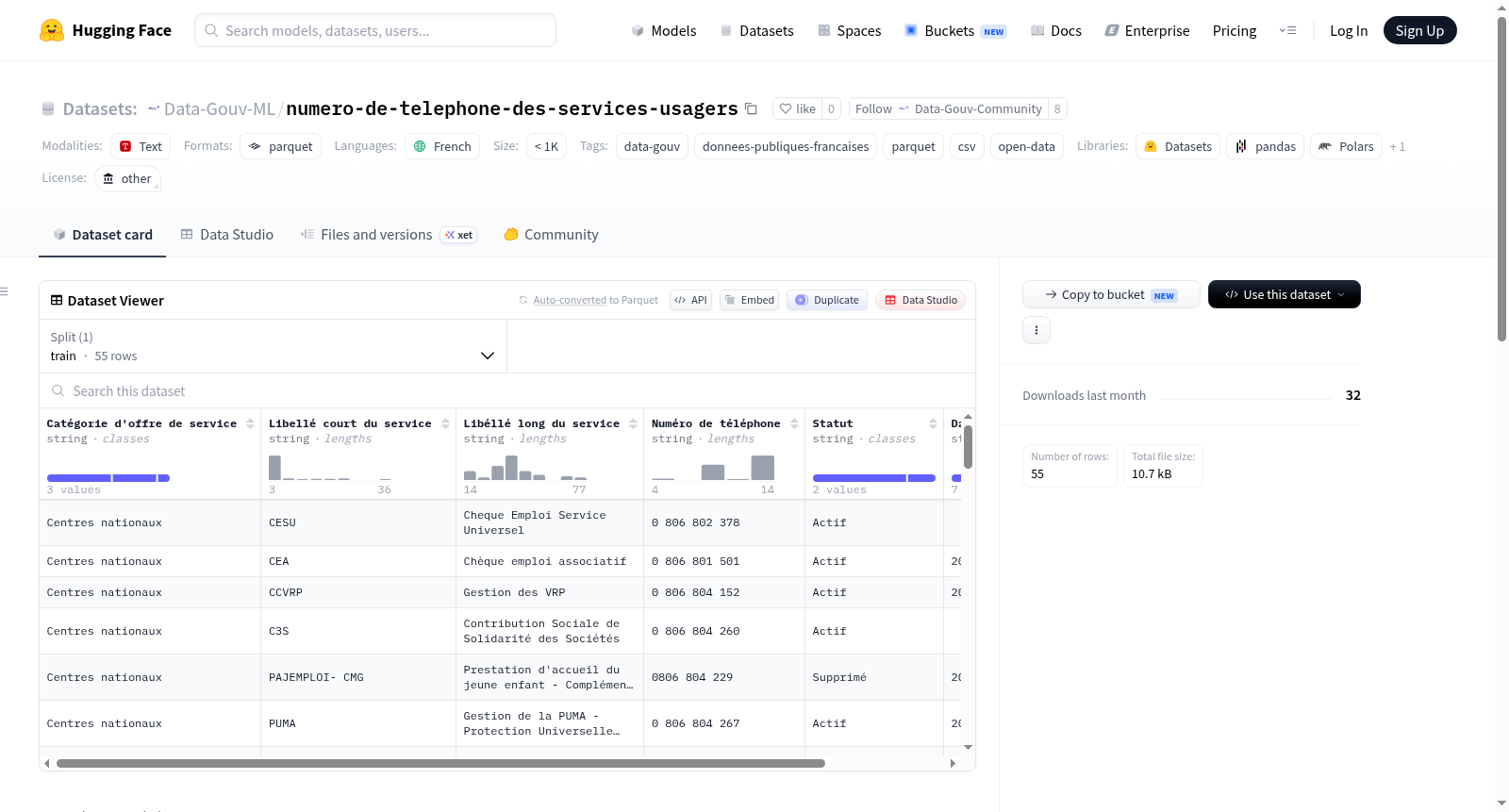The image size is (1509, 812).
Task: Switch to the Dataset card tab
Action: (102, 235)
